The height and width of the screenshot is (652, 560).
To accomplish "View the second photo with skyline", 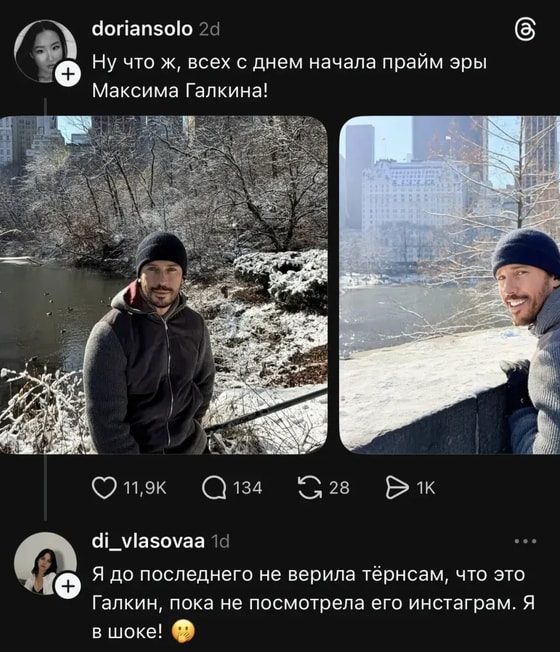I will click(x=450, y=285).
